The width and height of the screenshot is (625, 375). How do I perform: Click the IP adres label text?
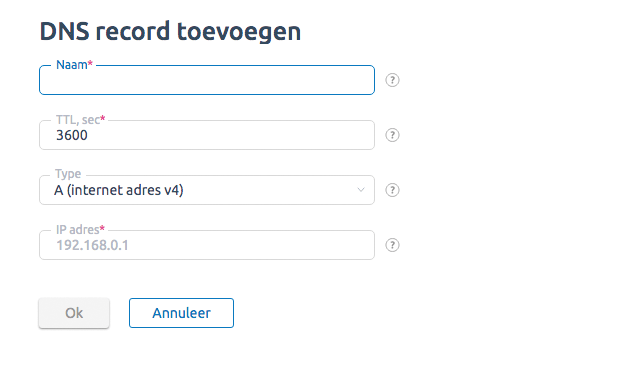[77, 230]
